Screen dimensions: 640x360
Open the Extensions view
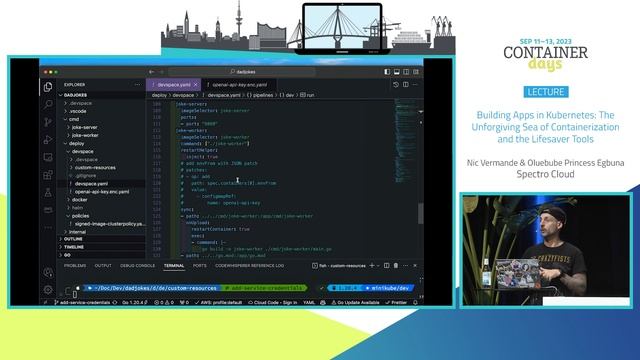pos(48,175)
